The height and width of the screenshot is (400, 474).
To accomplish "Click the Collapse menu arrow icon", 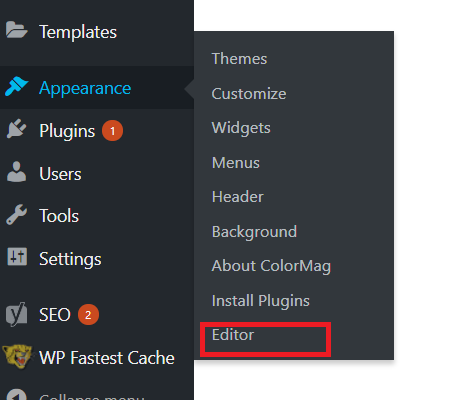I will click(x=17, y=395).
